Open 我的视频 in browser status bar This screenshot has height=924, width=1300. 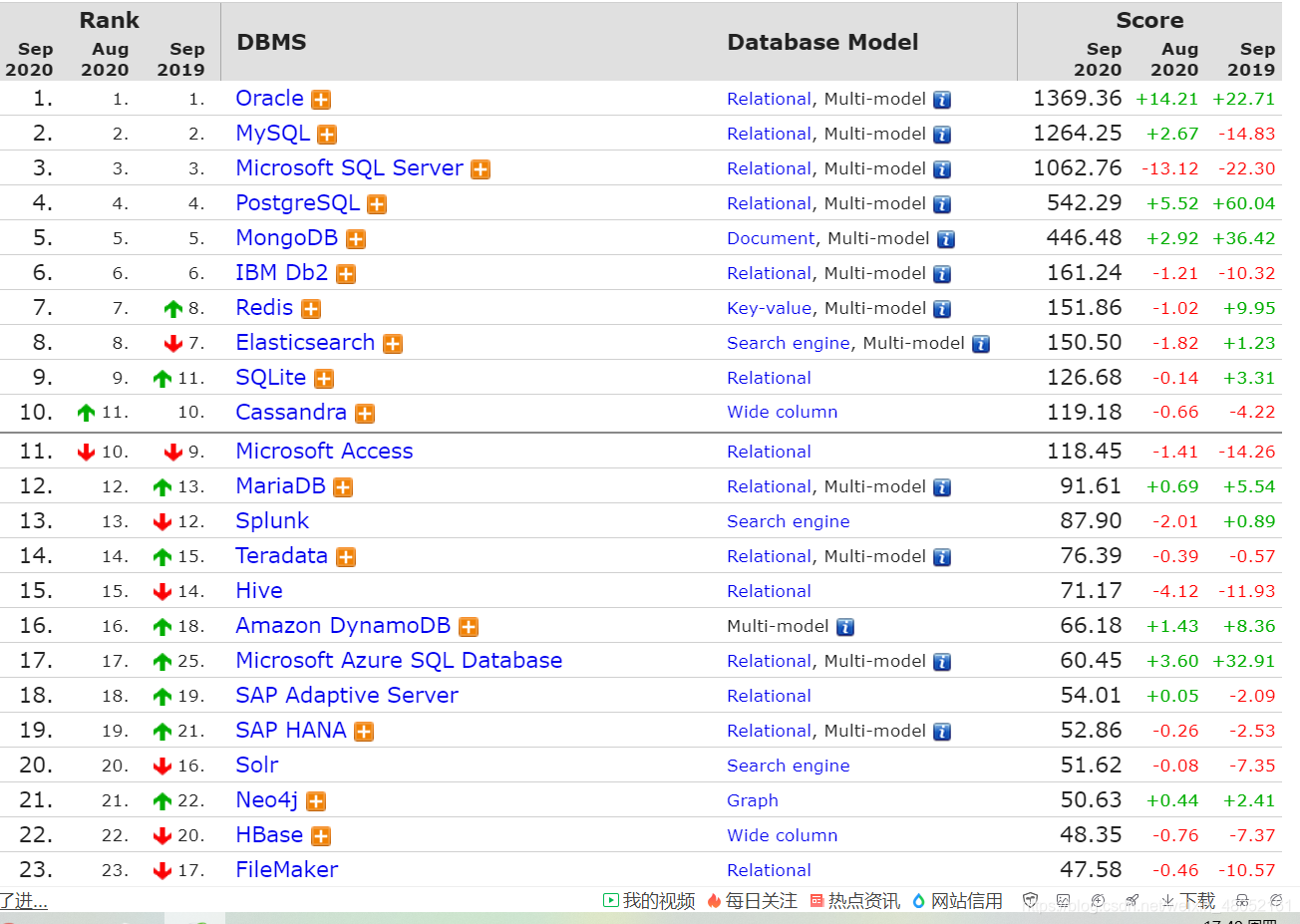[x=649, y=901]
